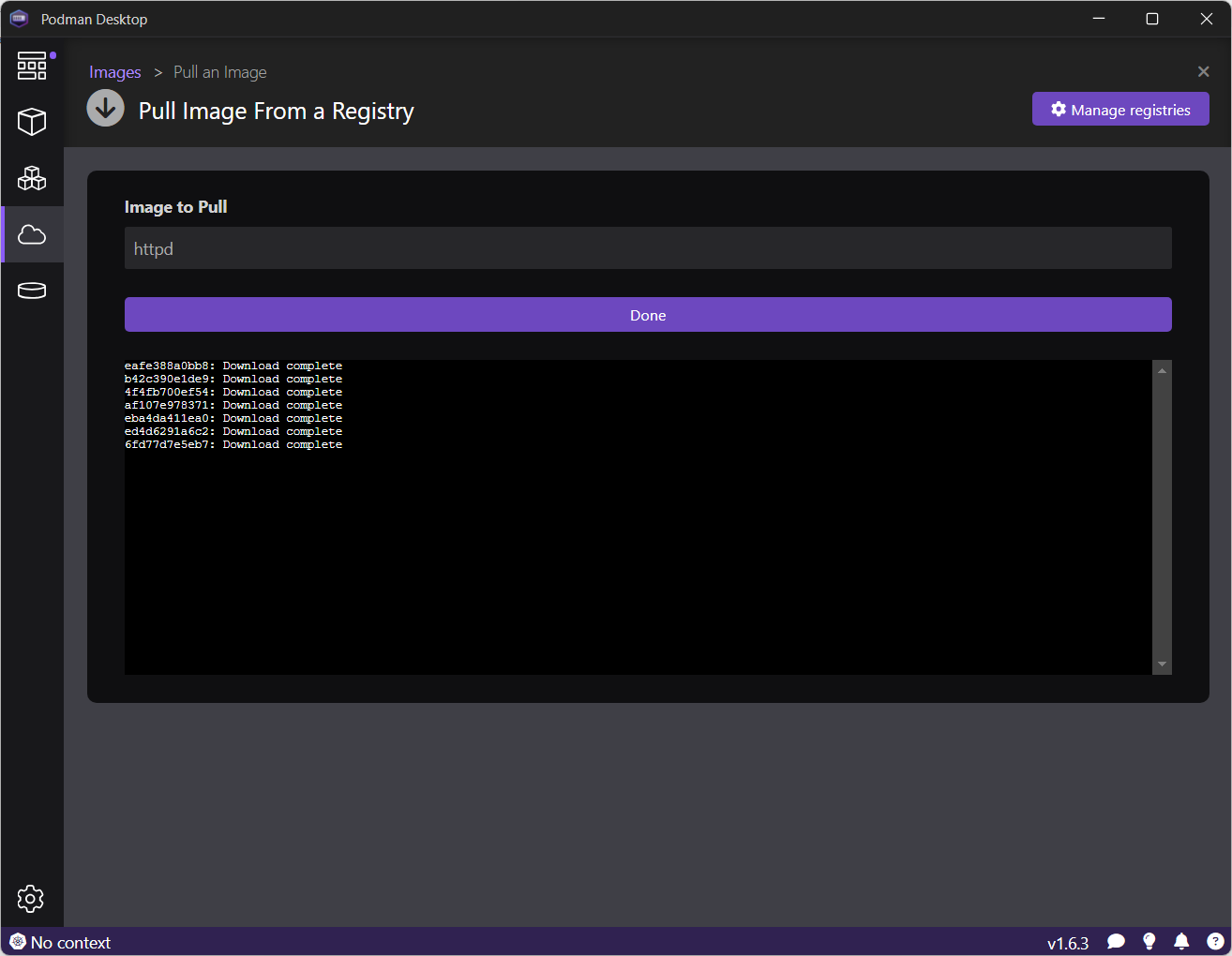
Task: Open tasks via the lightbulb icon
Action: coord(1149,941)
